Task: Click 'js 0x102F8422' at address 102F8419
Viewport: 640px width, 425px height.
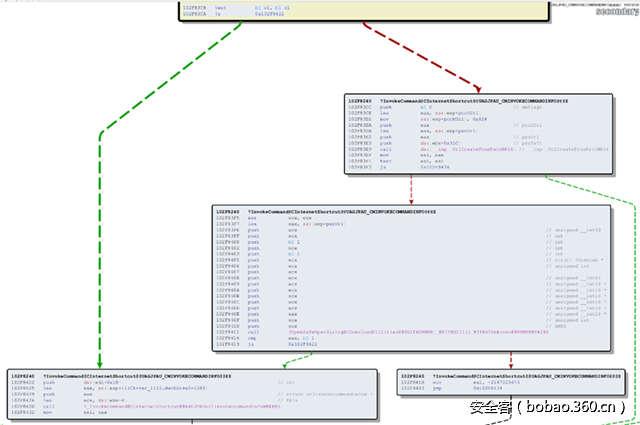Action: coord(267,344)
